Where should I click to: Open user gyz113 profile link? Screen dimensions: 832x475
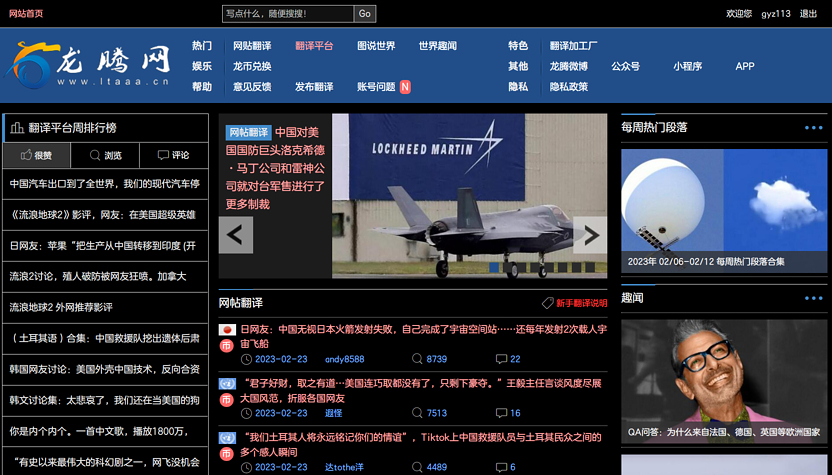[776, 14]
